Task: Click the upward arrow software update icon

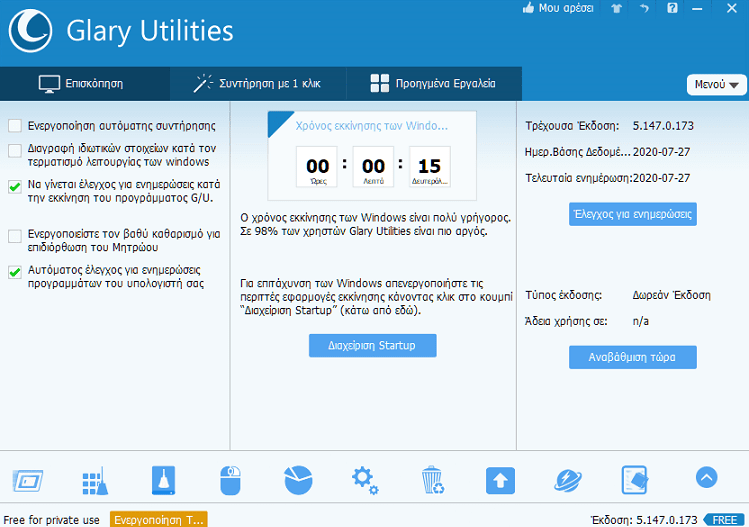Action: pyautogui.click(x=500, y=480)
